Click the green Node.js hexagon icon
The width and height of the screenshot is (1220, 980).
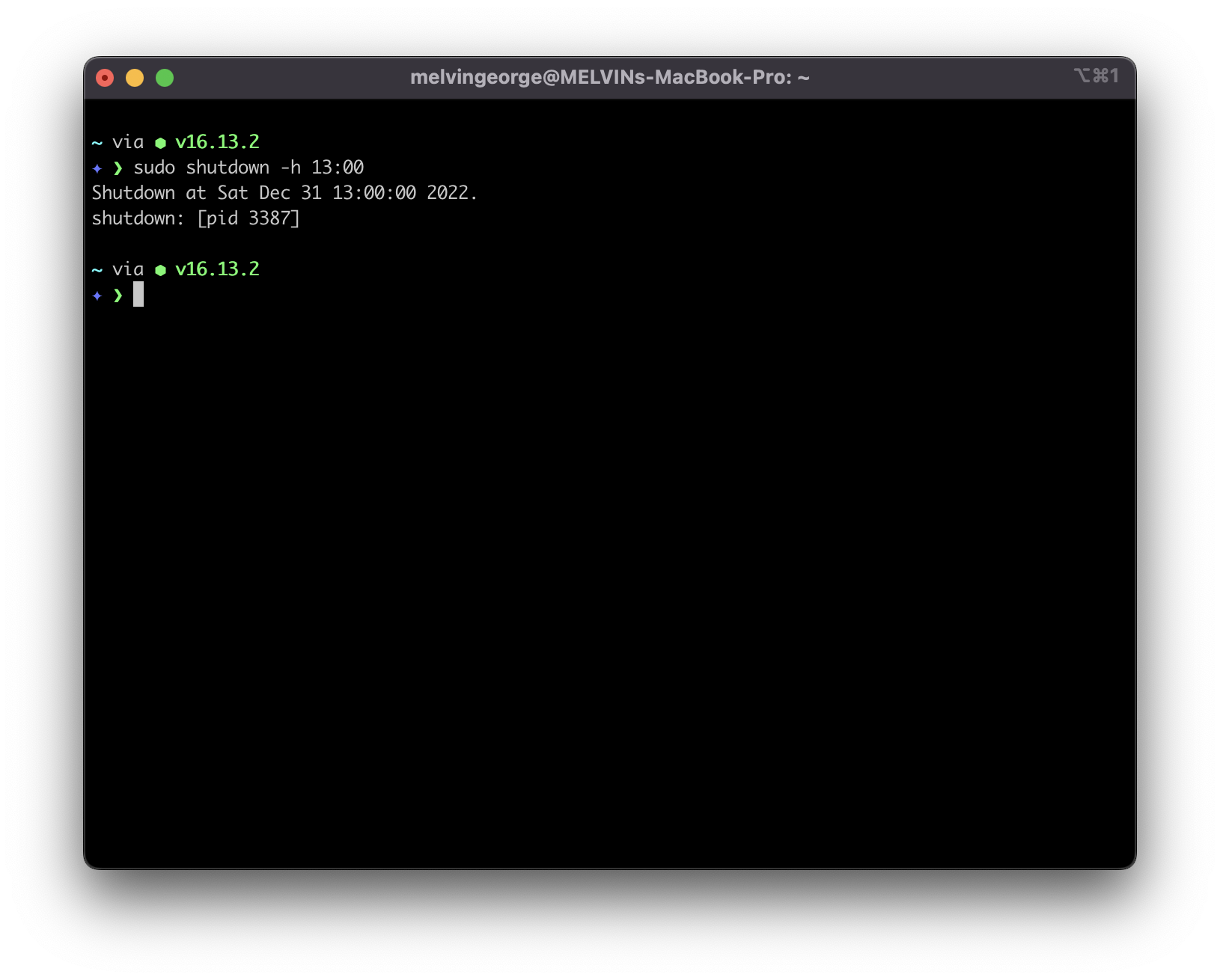(x=162, y=141)
